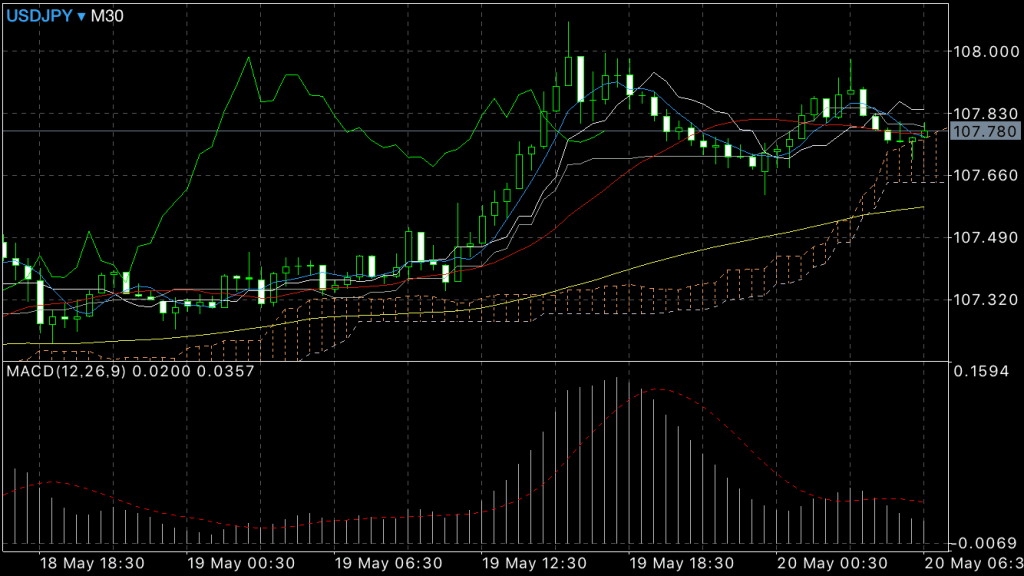Viewport: 1024px width, 576px height.
Task: Click the 18 May 18:30 time label
Action: click(x=92, y=563)
